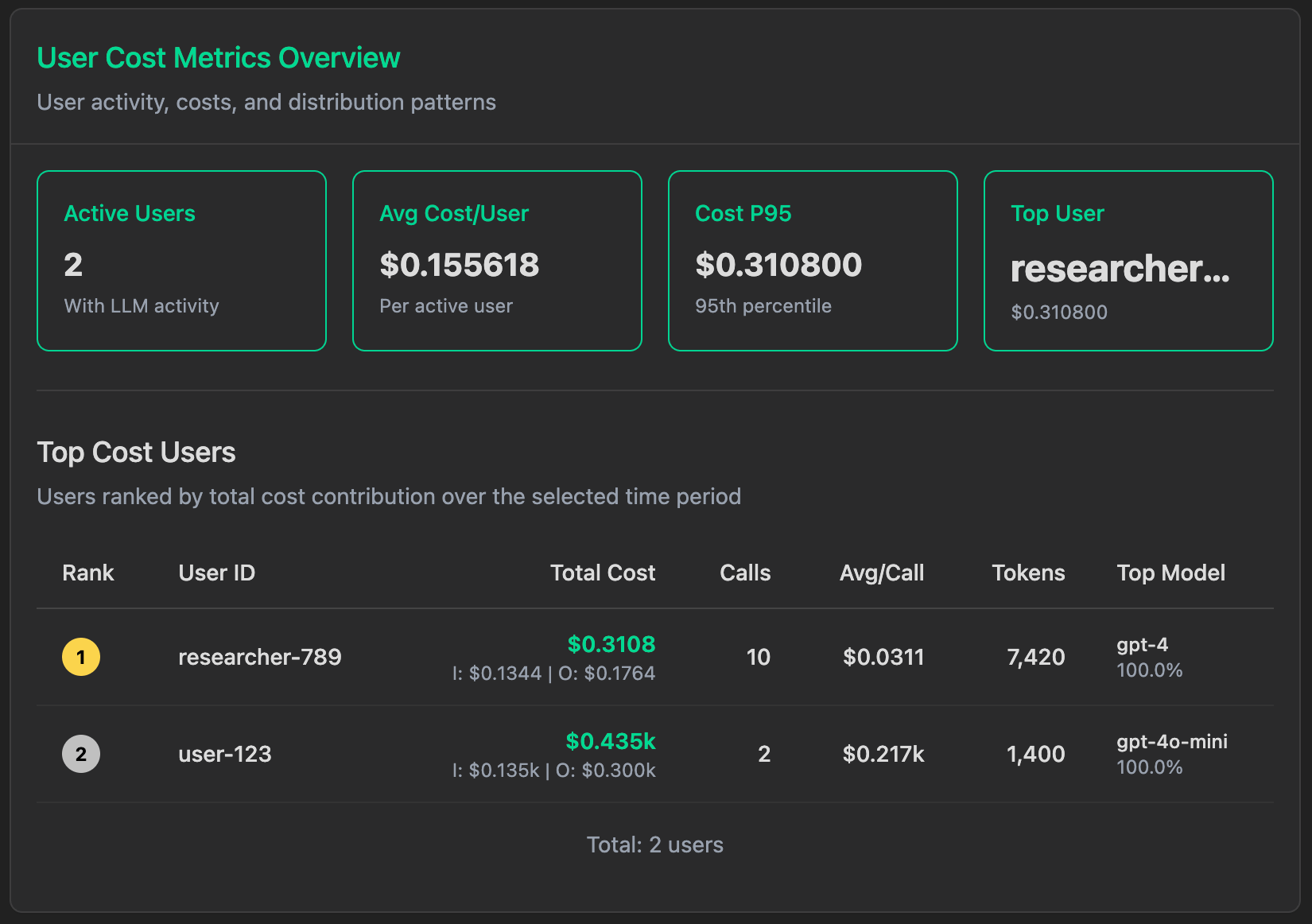Image resolution: width=1312 pixels, height=924 pixels.
Task: Click the Rank column header
Action: coord(88,573)
